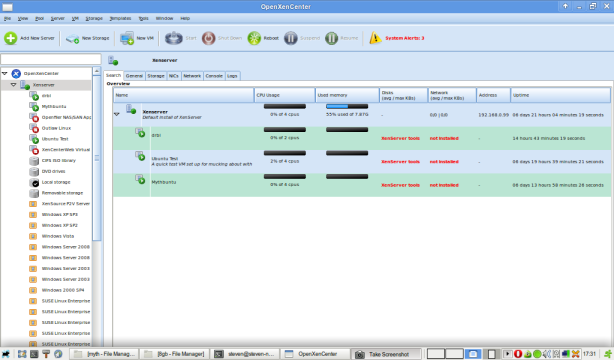Collapse the OpenXenCenter root tree node

[x=5, y=73]
